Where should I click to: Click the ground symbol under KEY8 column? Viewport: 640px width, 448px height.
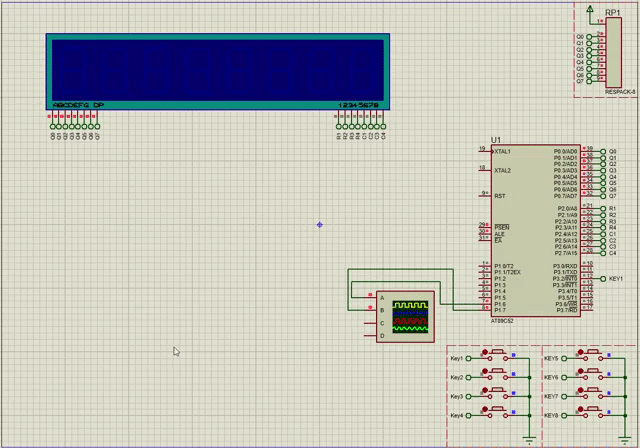click(x=624, y=441)
